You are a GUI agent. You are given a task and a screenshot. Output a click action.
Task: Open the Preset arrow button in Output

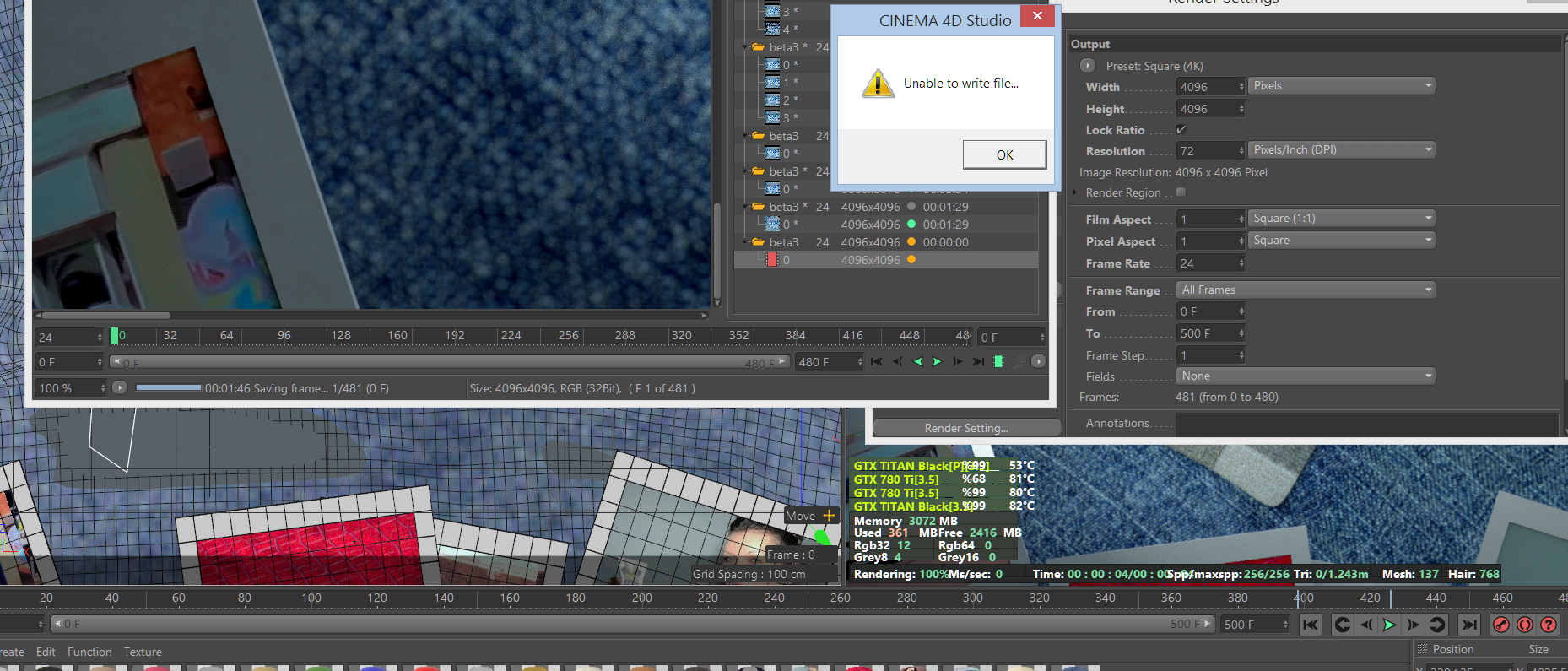pyautogui.click(x=1087, y=66)
